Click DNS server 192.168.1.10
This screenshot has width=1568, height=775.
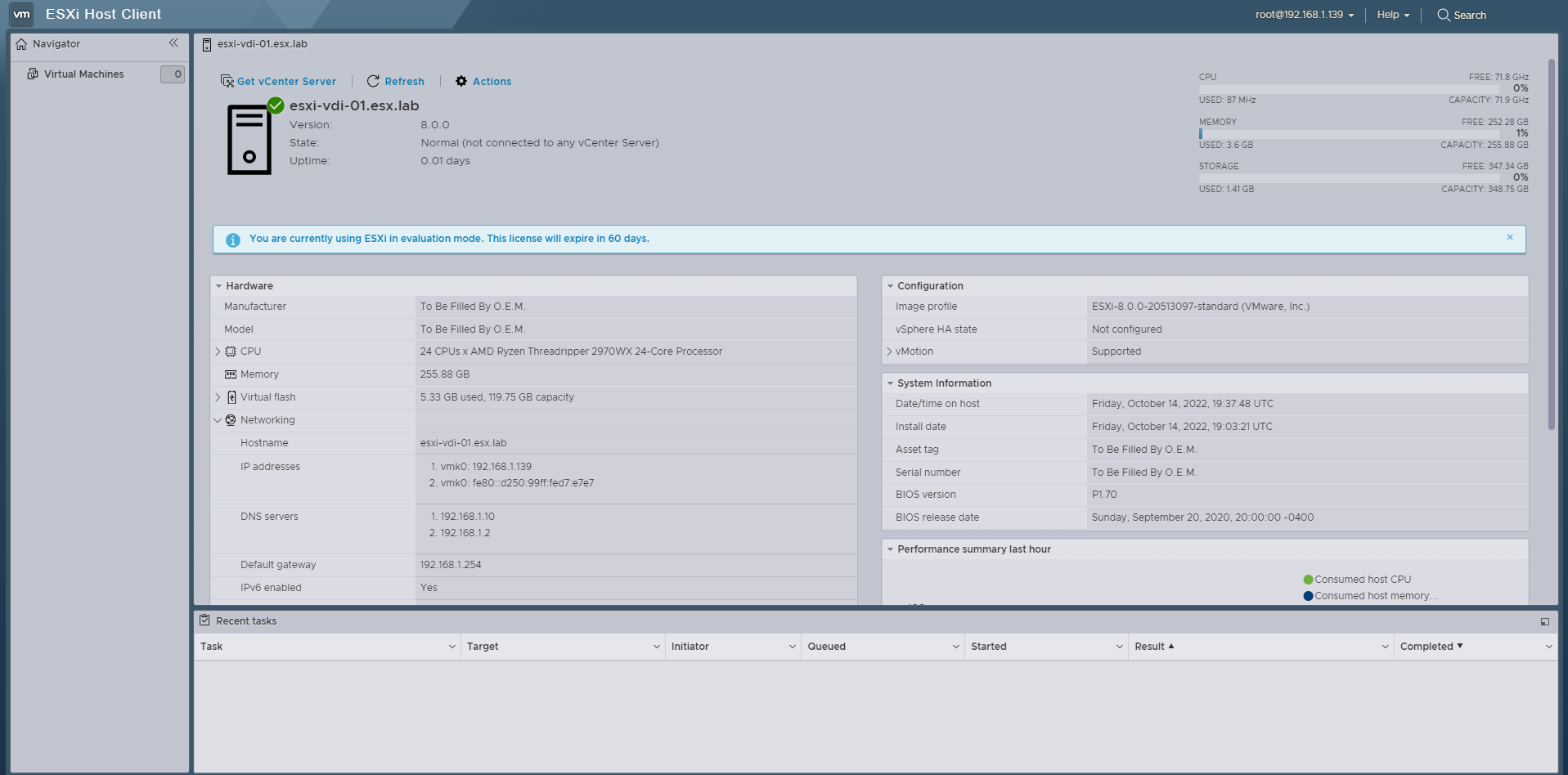click(x=467, y=517)
